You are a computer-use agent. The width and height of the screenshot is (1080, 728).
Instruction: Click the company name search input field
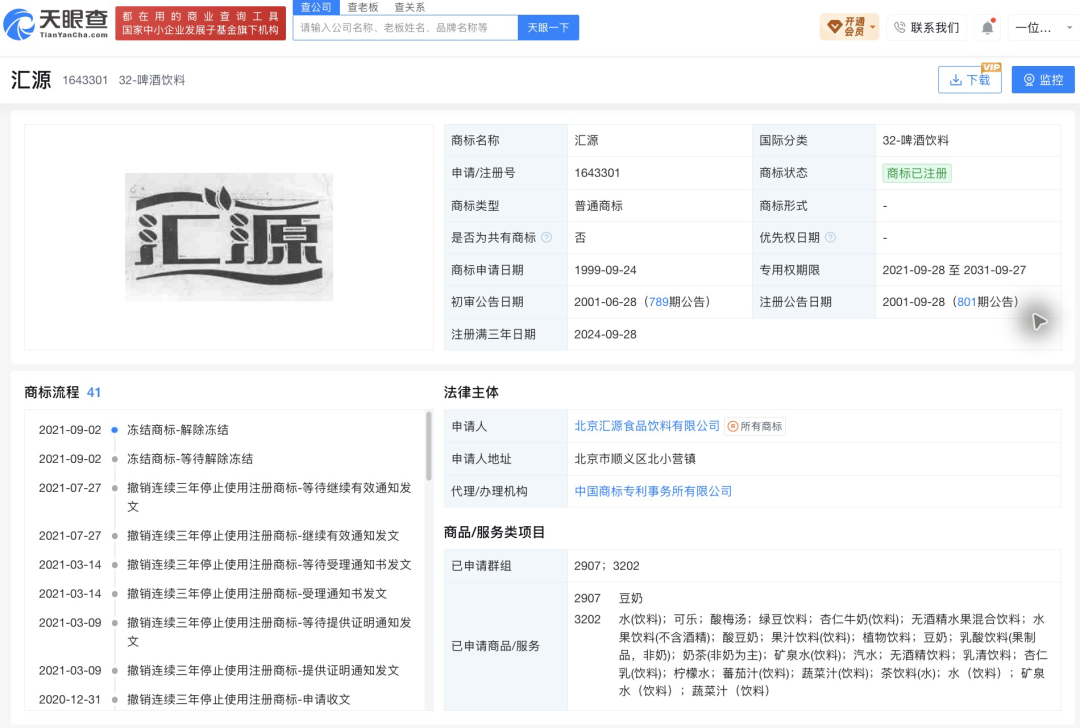(x=406, y=28)
